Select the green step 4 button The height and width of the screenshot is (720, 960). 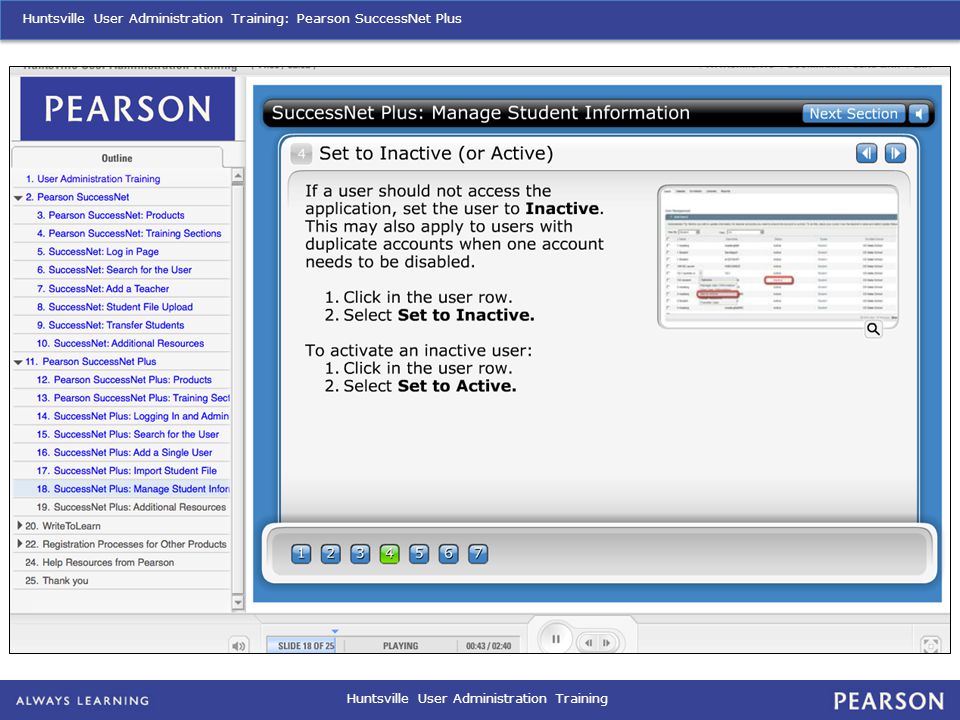pos(389,554)
